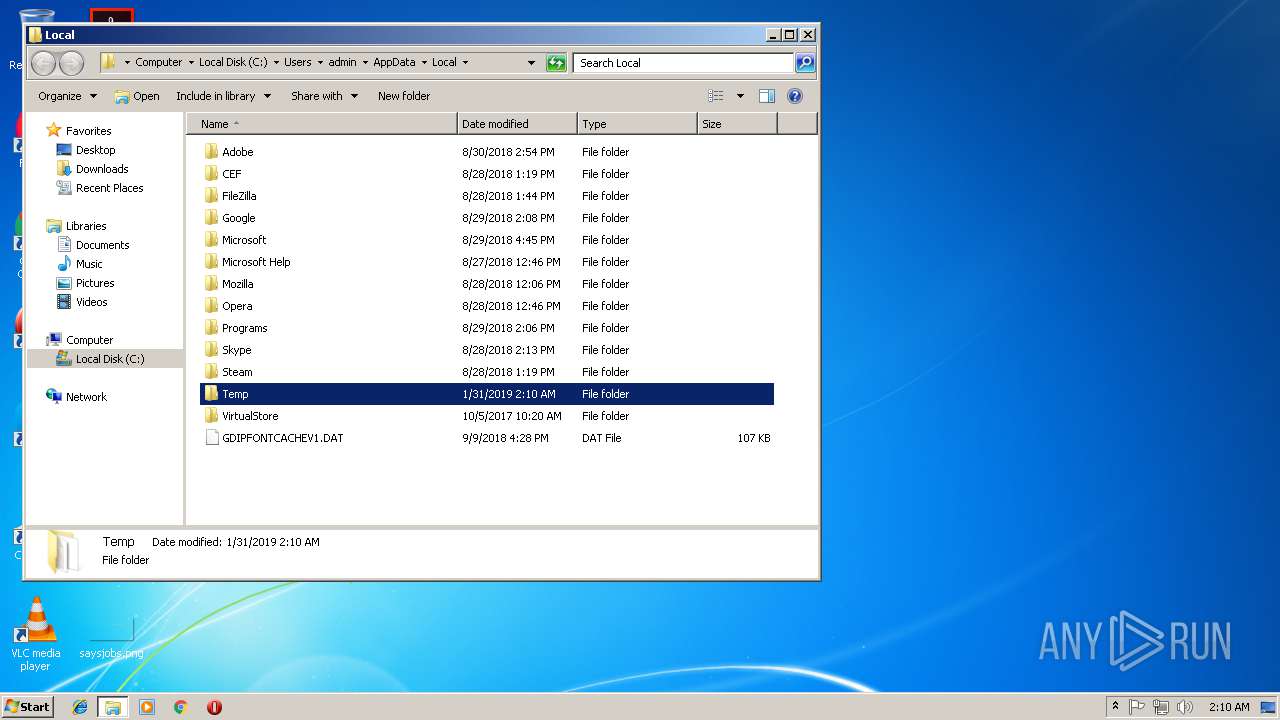1280x720 pixels.
Task: Click the New folder button
Action: 404,96
